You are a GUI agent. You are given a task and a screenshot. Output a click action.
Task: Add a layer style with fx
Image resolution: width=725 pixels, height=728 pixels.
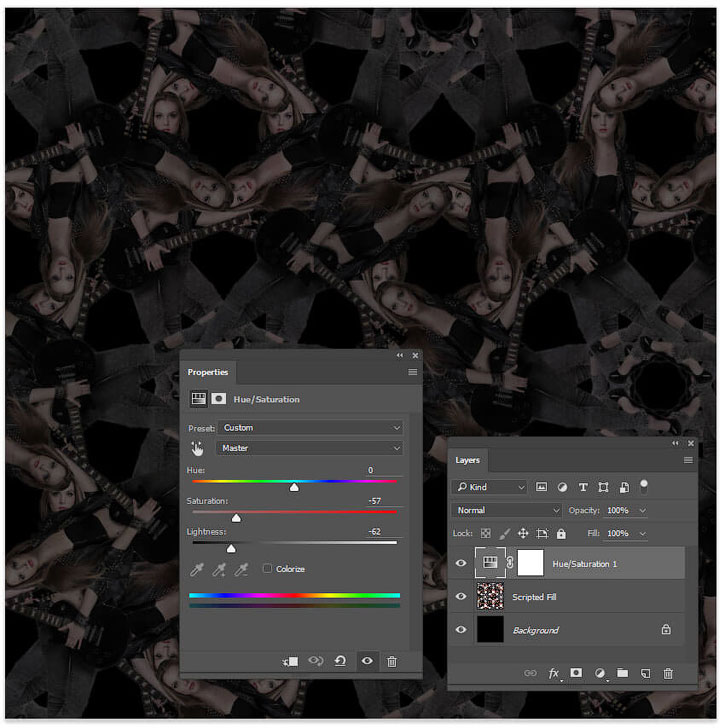click(x=556, y=676)
